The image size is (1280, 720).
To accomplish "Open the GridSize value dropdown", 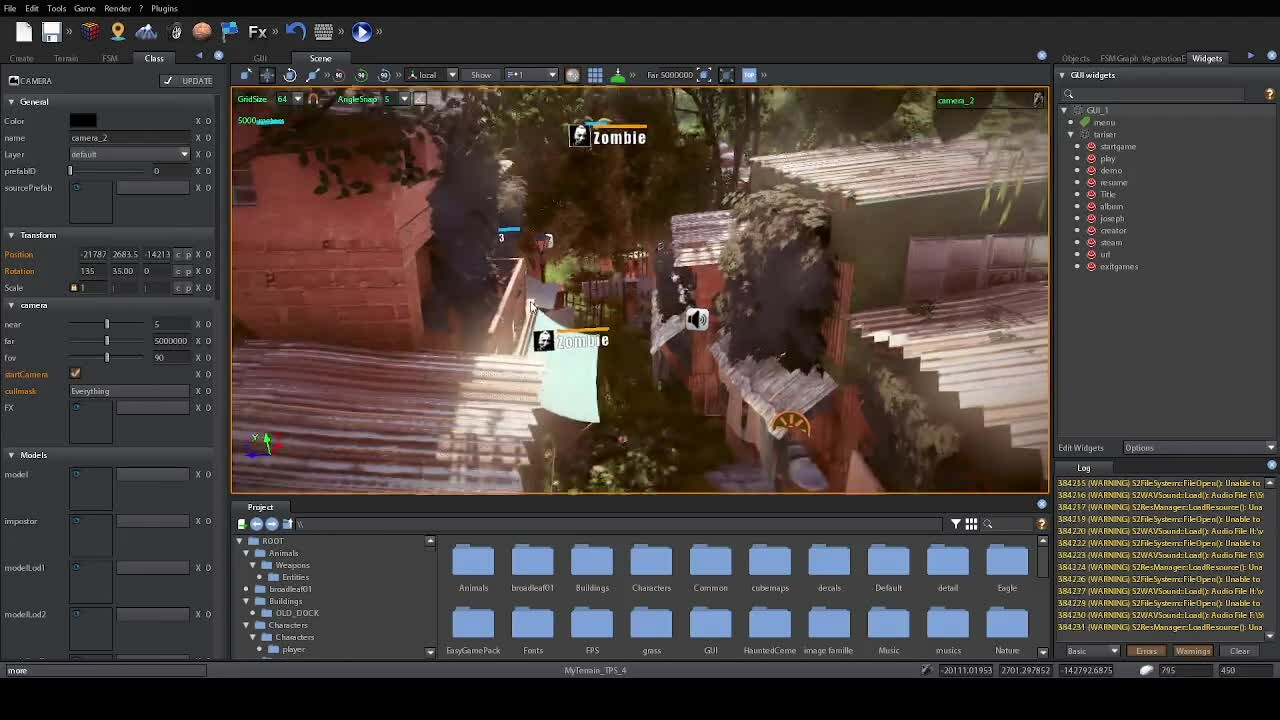I will pyautogui.click(x=297, y=99).
